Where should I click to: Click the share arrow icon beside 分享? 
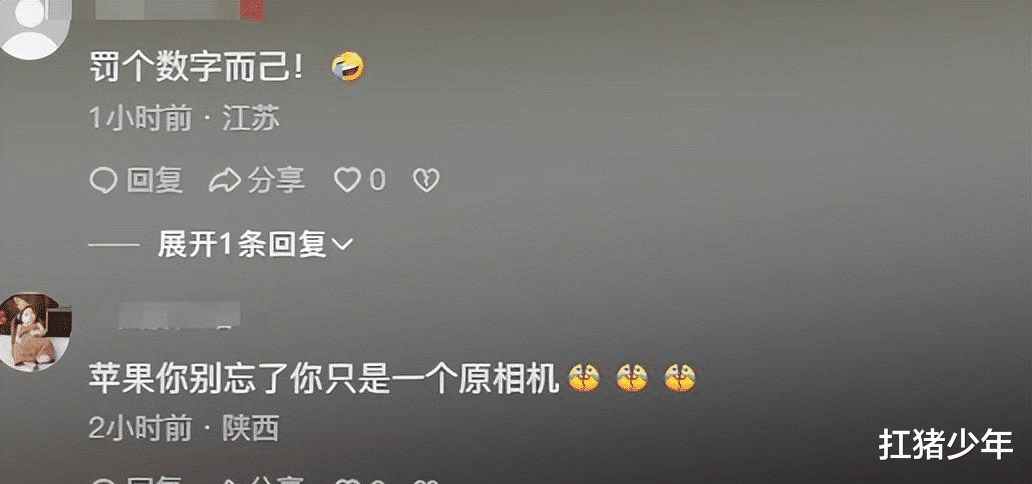pos(224,181)
